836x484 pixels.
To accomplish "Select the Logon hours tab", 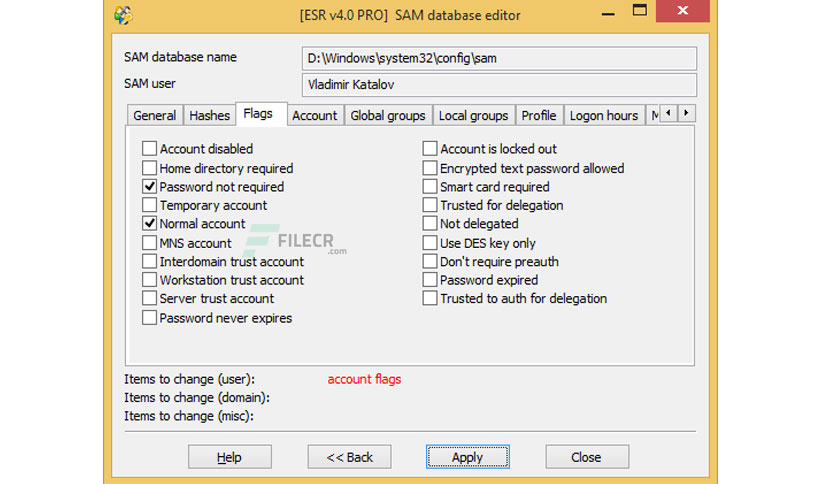I will (604, 115).
